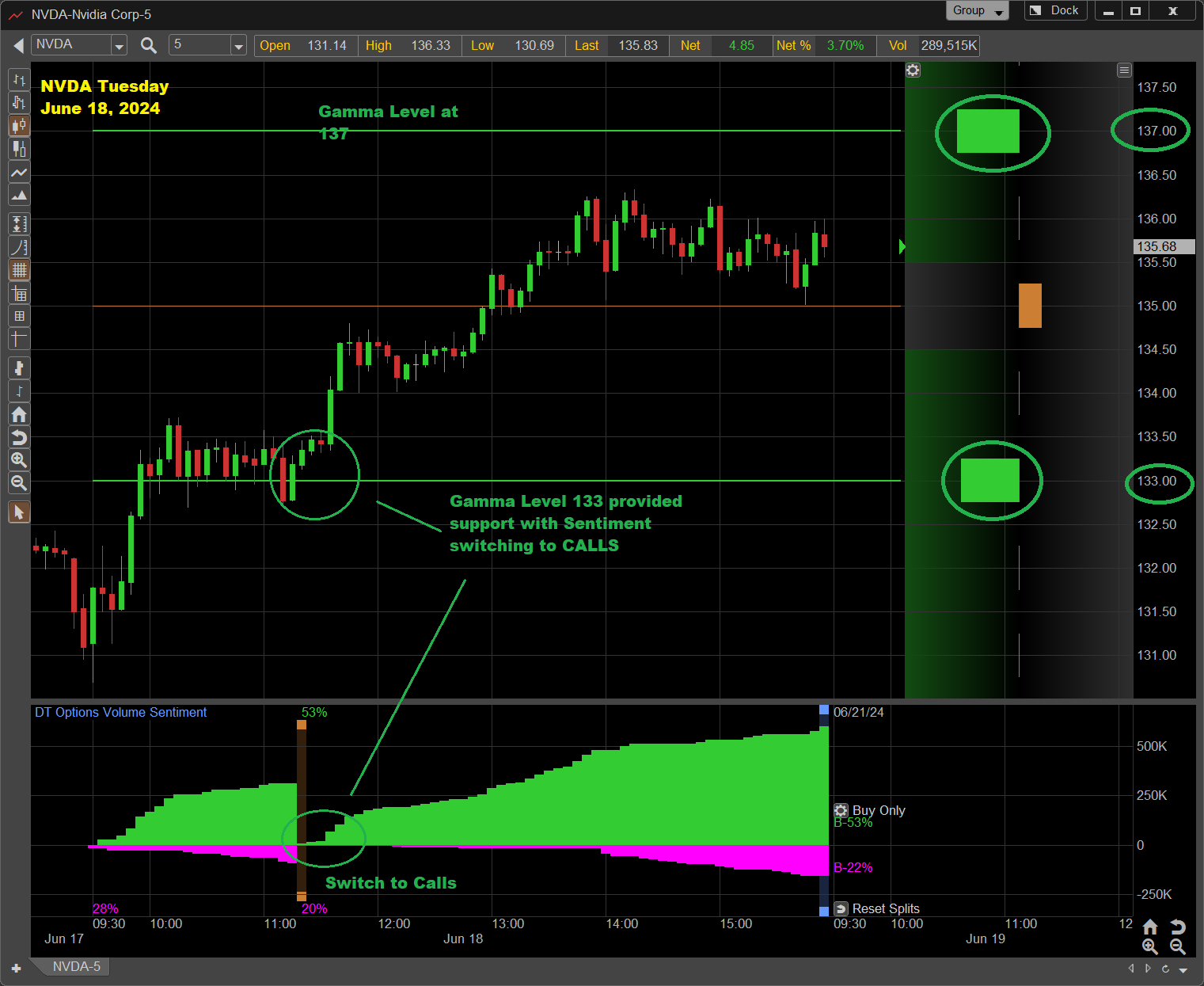Select the colored OHLC bar chart type
Viewport: 1204px width, 986px height.
[19, 102]
